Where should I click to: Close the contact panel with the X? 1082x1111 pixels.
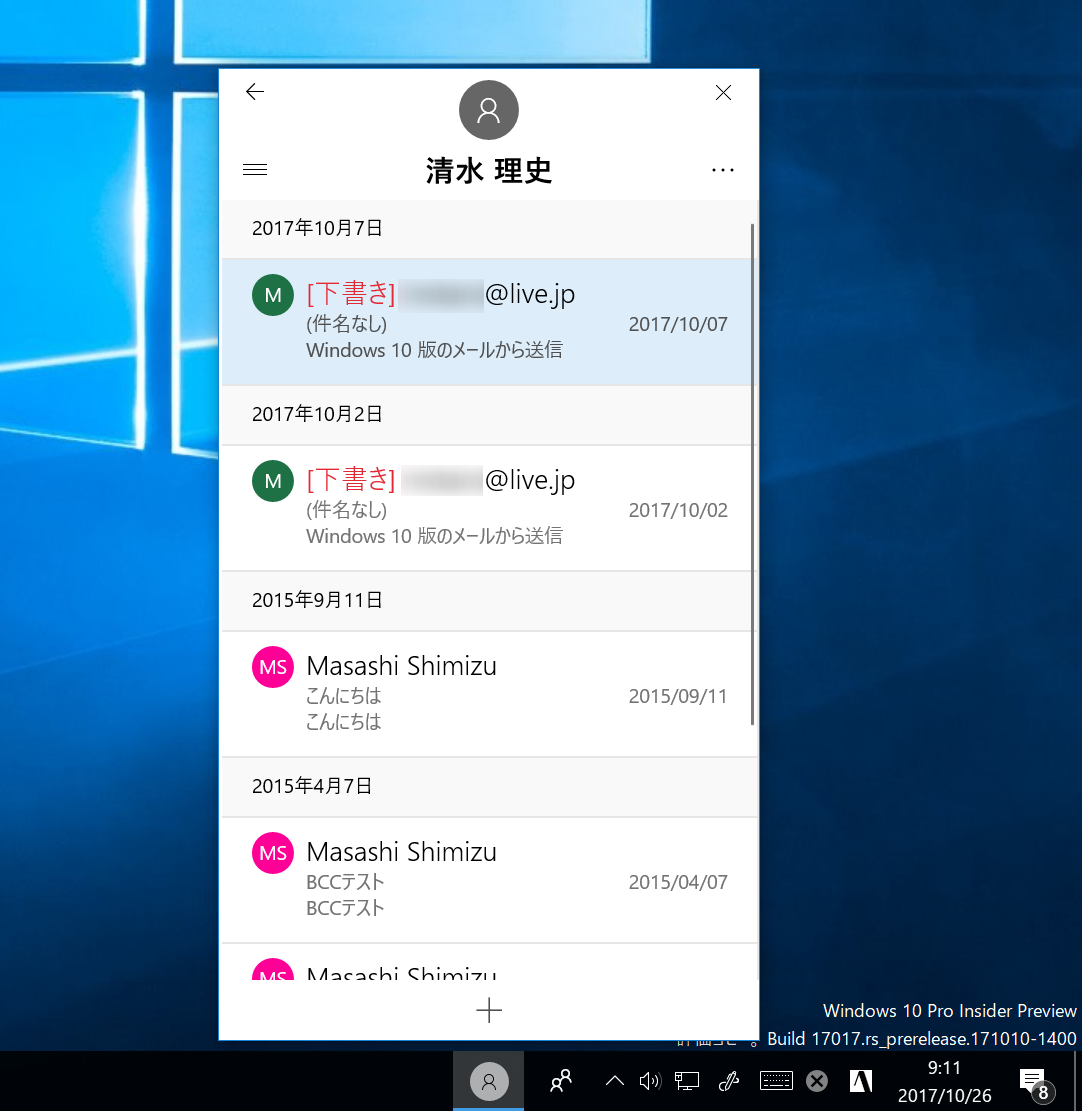pos(723,93)
